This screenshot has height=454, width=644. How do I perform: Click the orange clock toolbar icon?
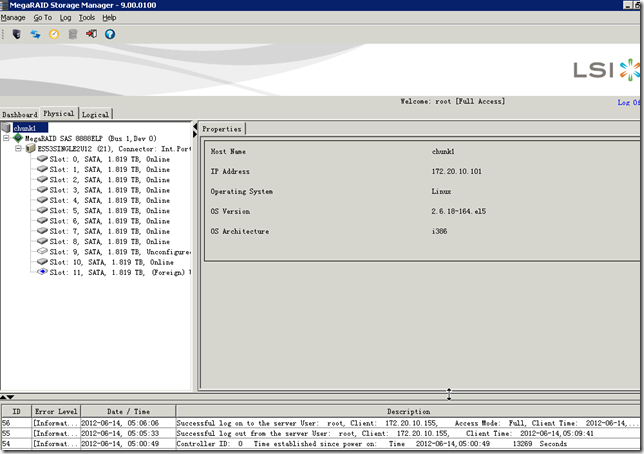54,34
